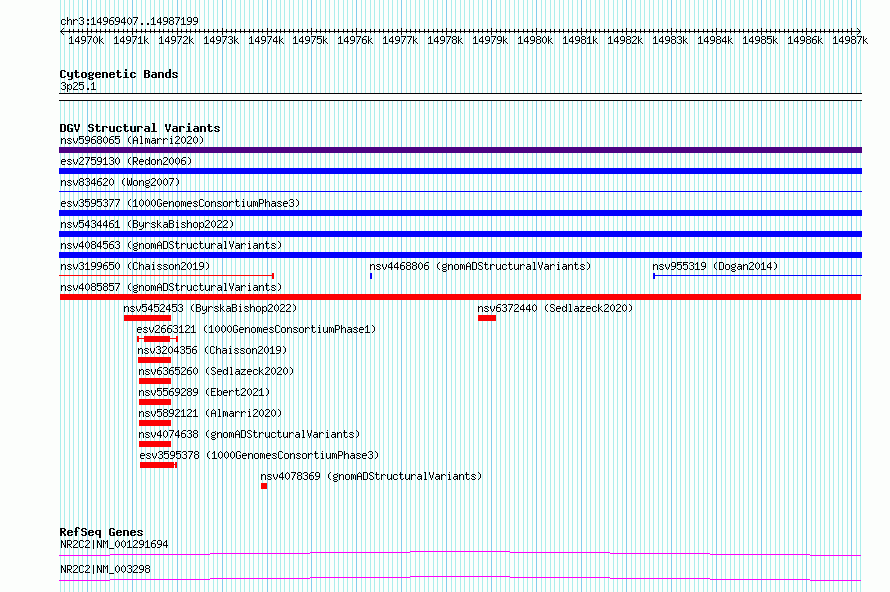Click the NR2C2|NM_003298 gene label
This screenshot has height=592, width=890.
[x=105, y=569]
